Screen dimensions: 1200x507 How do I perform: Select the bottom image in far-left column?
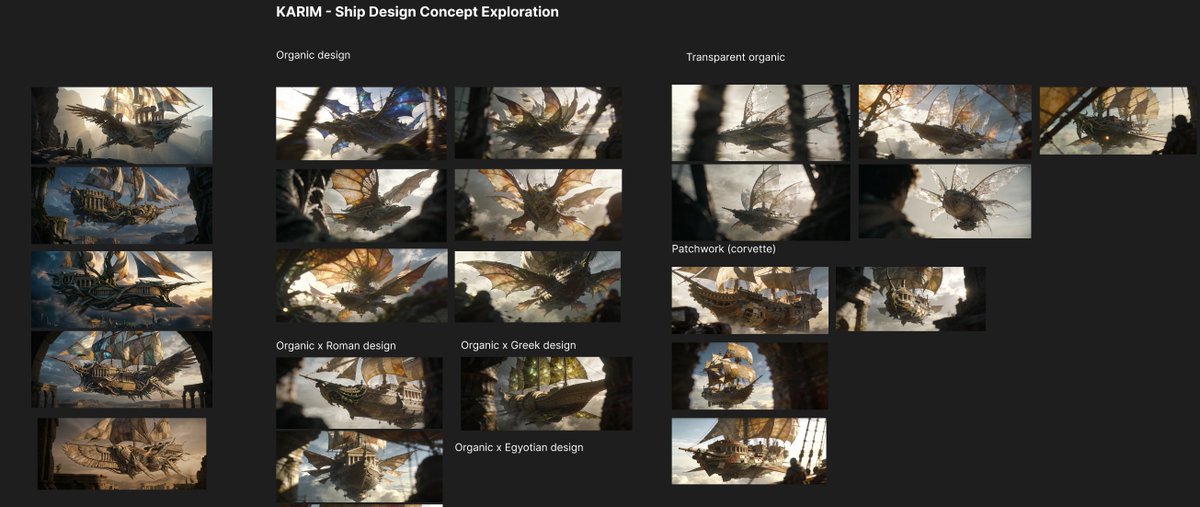point(122,453)
